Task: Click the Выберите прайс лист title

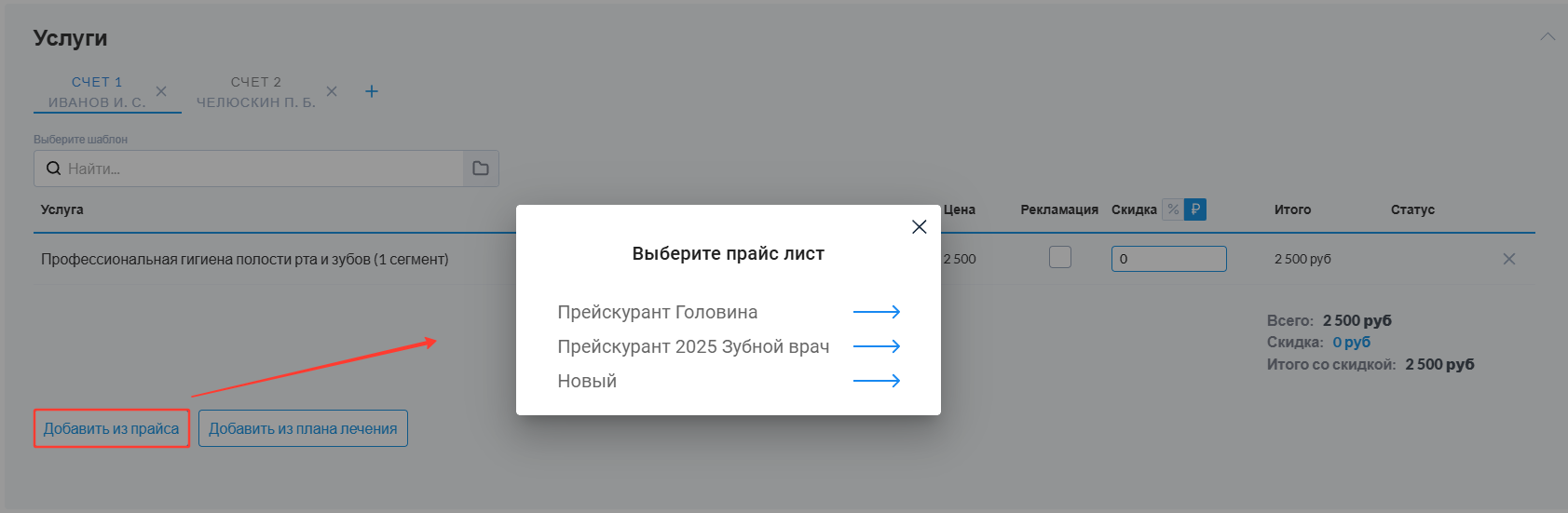Action: (729, 253)
